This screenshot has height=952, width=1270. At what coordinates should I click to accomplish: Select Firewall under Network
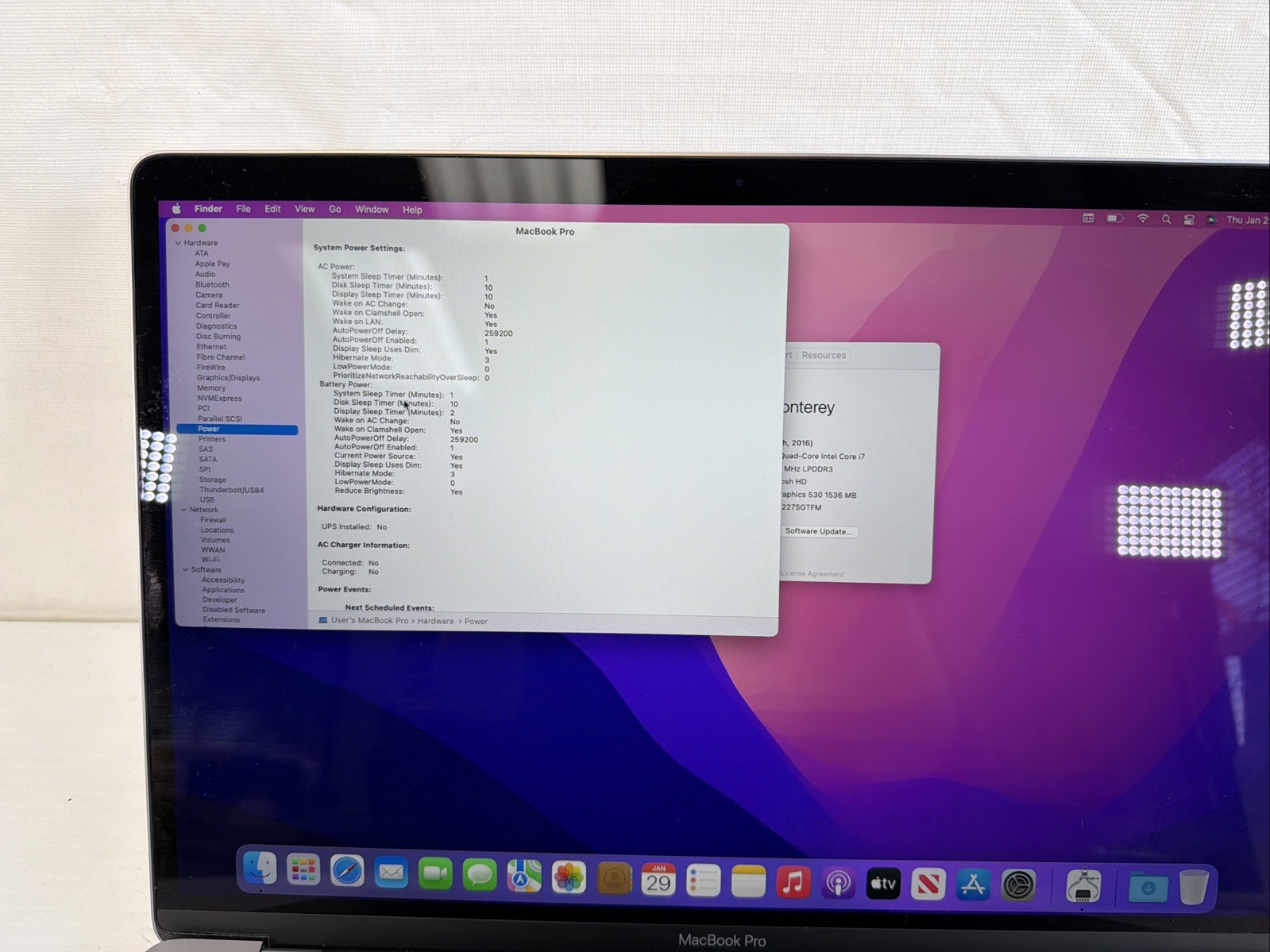(213, 520)
